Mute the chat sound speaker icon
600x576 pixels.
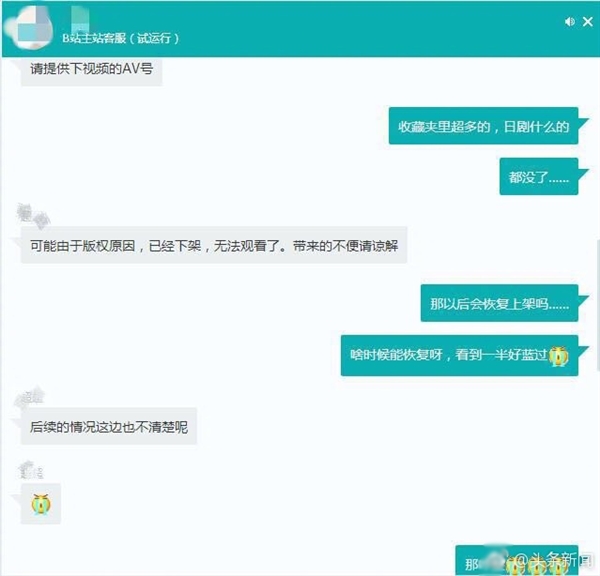pyautogui.click(x=570, y=21)
